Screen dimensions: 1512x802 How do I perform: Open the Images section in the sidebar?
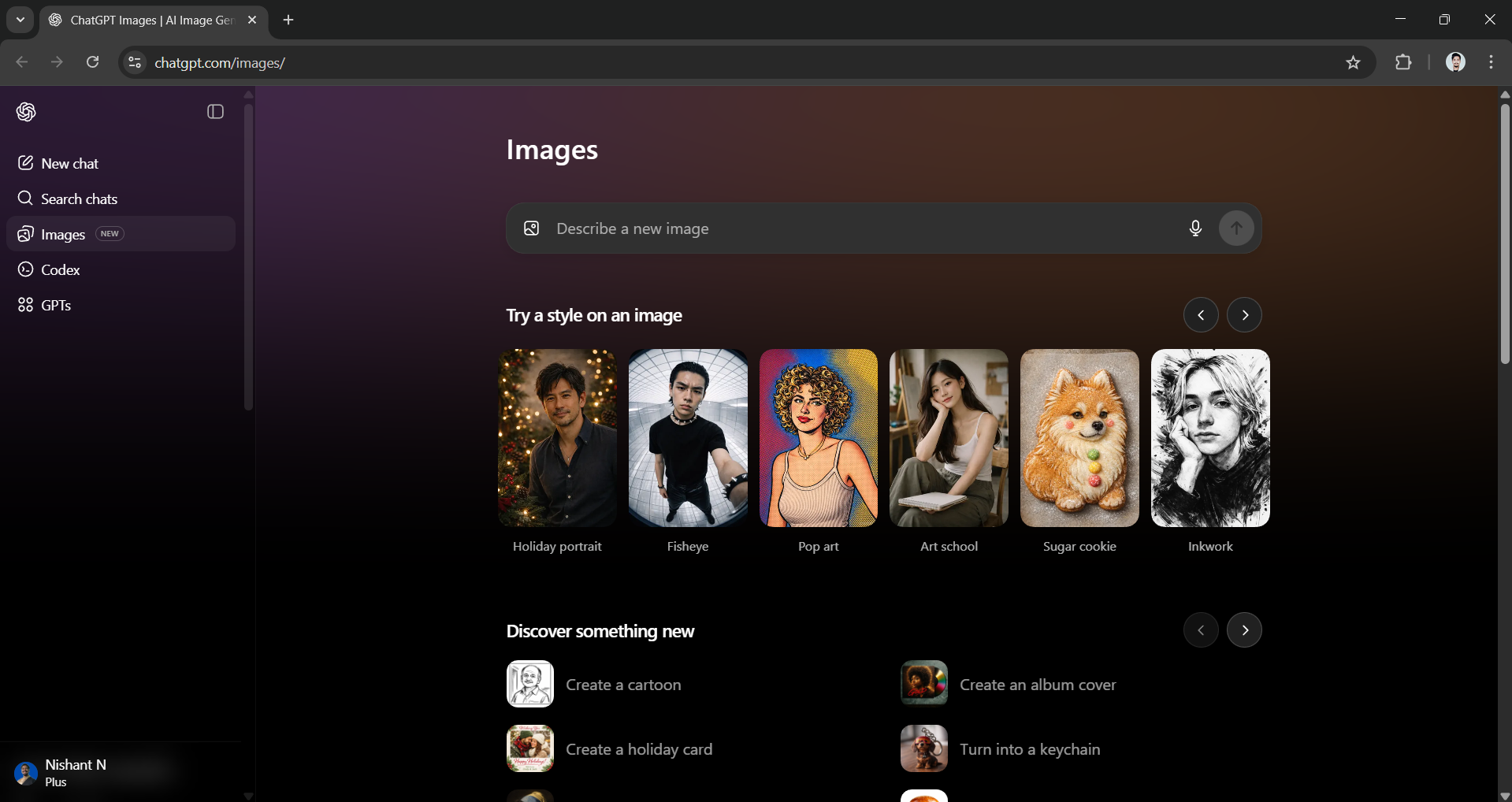(x=63, y=233)
